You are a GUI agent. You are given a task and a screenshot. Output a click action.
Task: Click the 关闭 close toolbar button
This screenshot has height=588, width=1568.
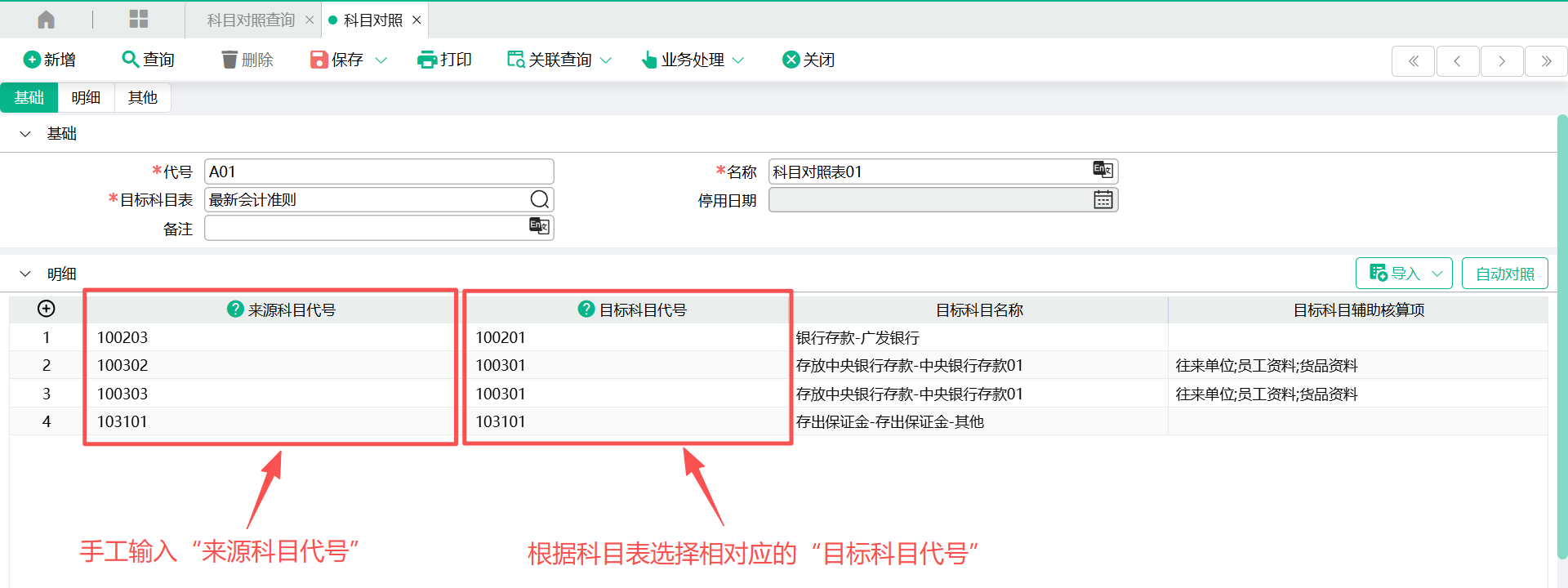click(808, 60)
